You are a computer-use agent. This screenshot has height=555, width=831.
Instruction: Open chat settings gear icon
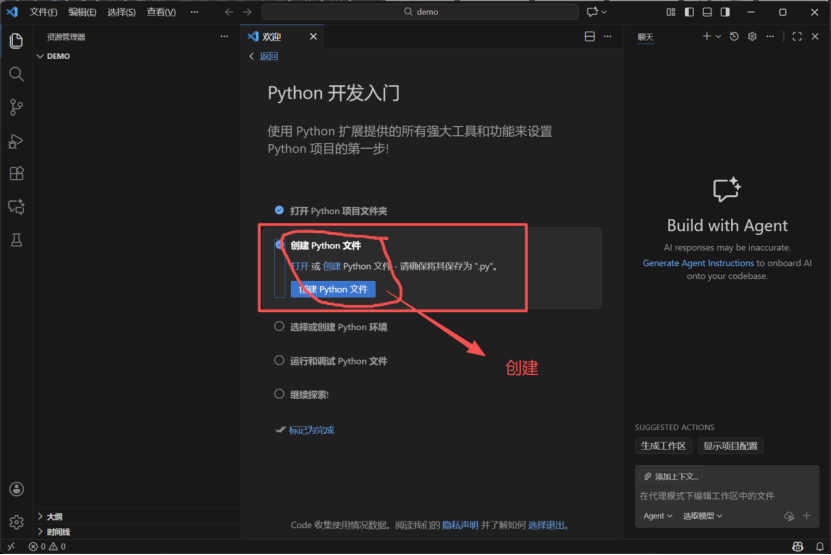coord(752,37)
